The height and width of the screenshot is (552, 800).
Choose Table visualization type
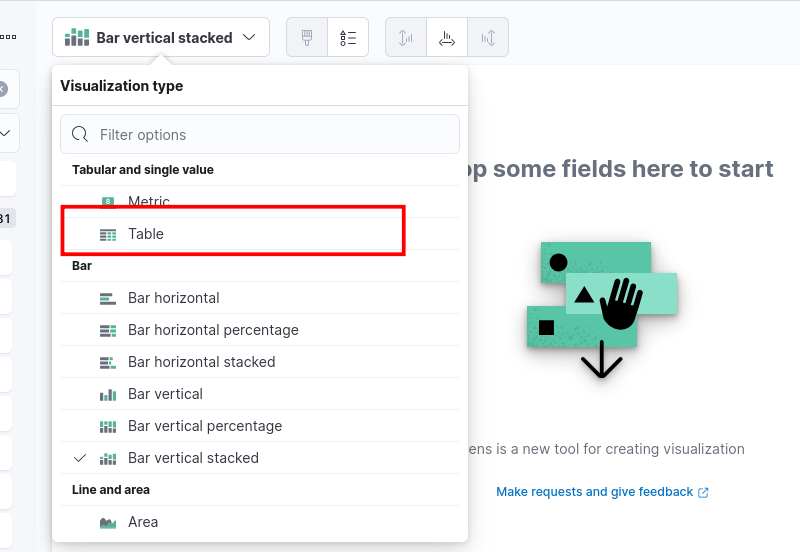pyautogui.click(x=146, y=234)
